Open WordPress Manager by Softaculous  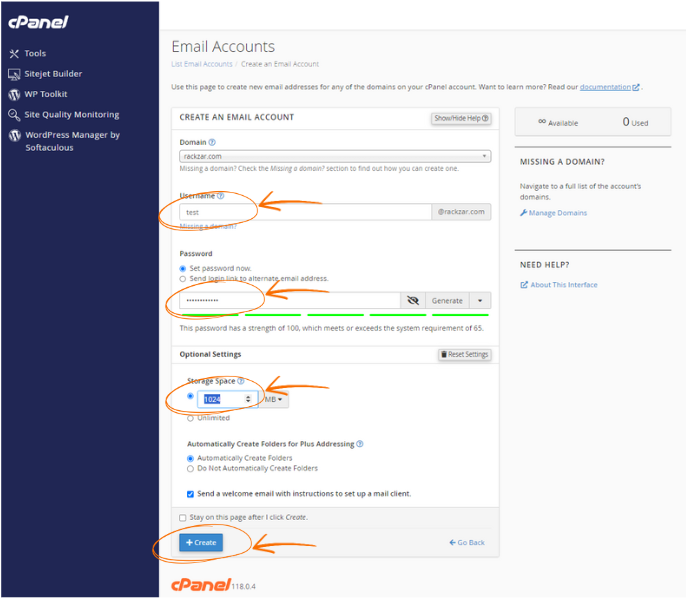click(72, 141)
